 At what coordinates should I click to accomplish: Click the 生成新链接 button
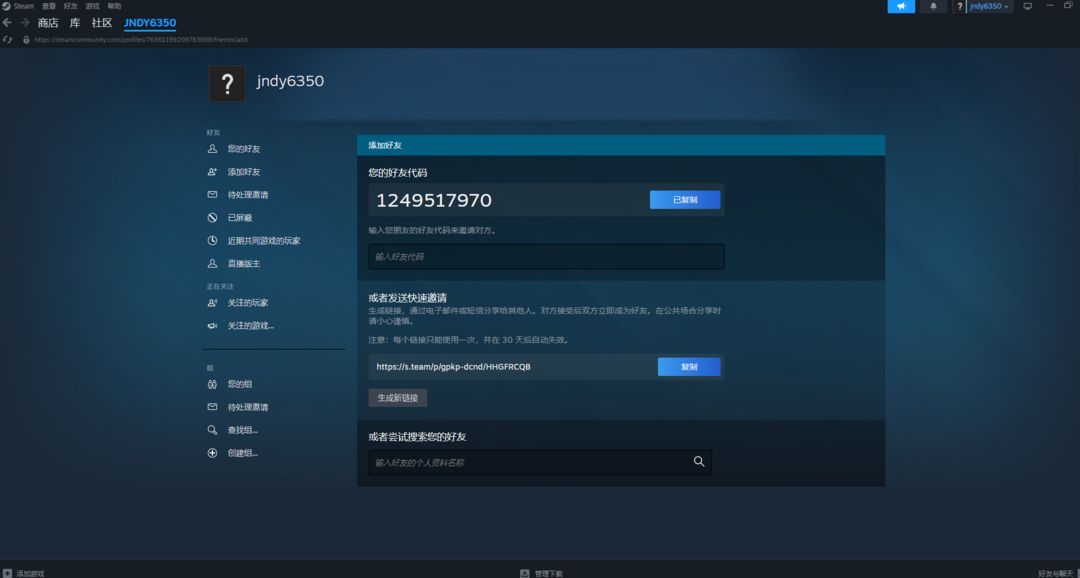(397, 398)
